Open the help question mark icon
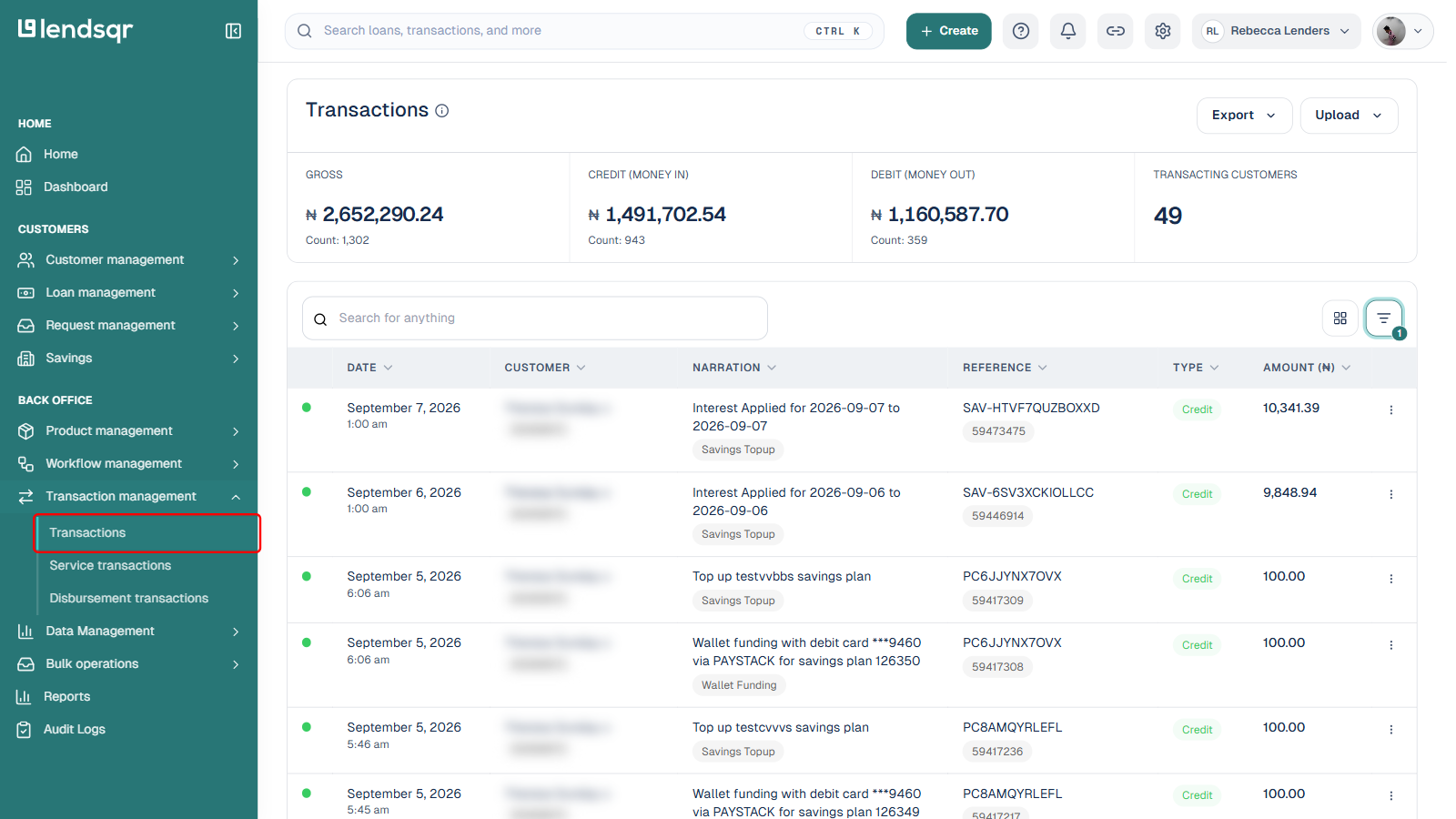This screenshot has height=819, width=1456. [x=1021, y=31]
